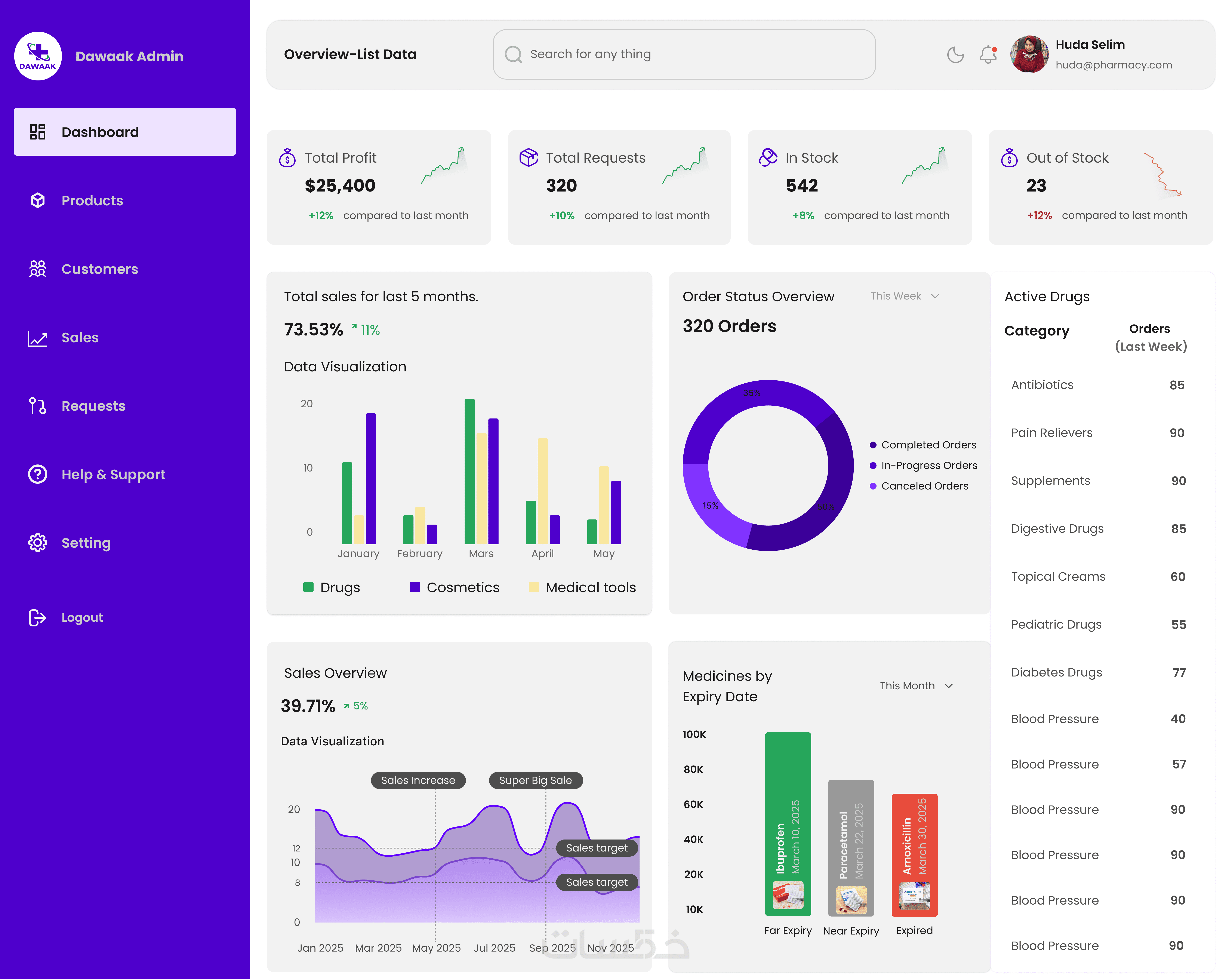Click the Total Requests box icon
Screen dimensions: 1232x979
tap(528, 158)
